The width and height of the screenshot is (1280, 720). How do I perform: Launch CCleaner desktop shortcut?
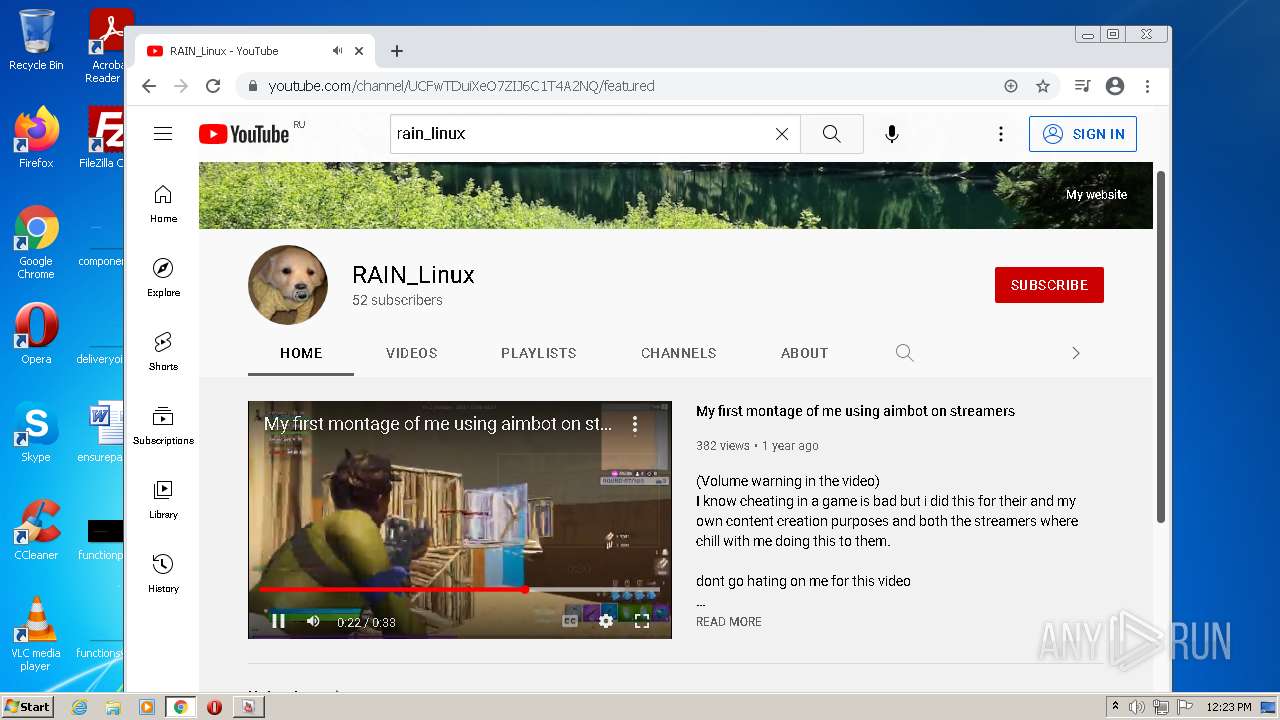point(36,530)
